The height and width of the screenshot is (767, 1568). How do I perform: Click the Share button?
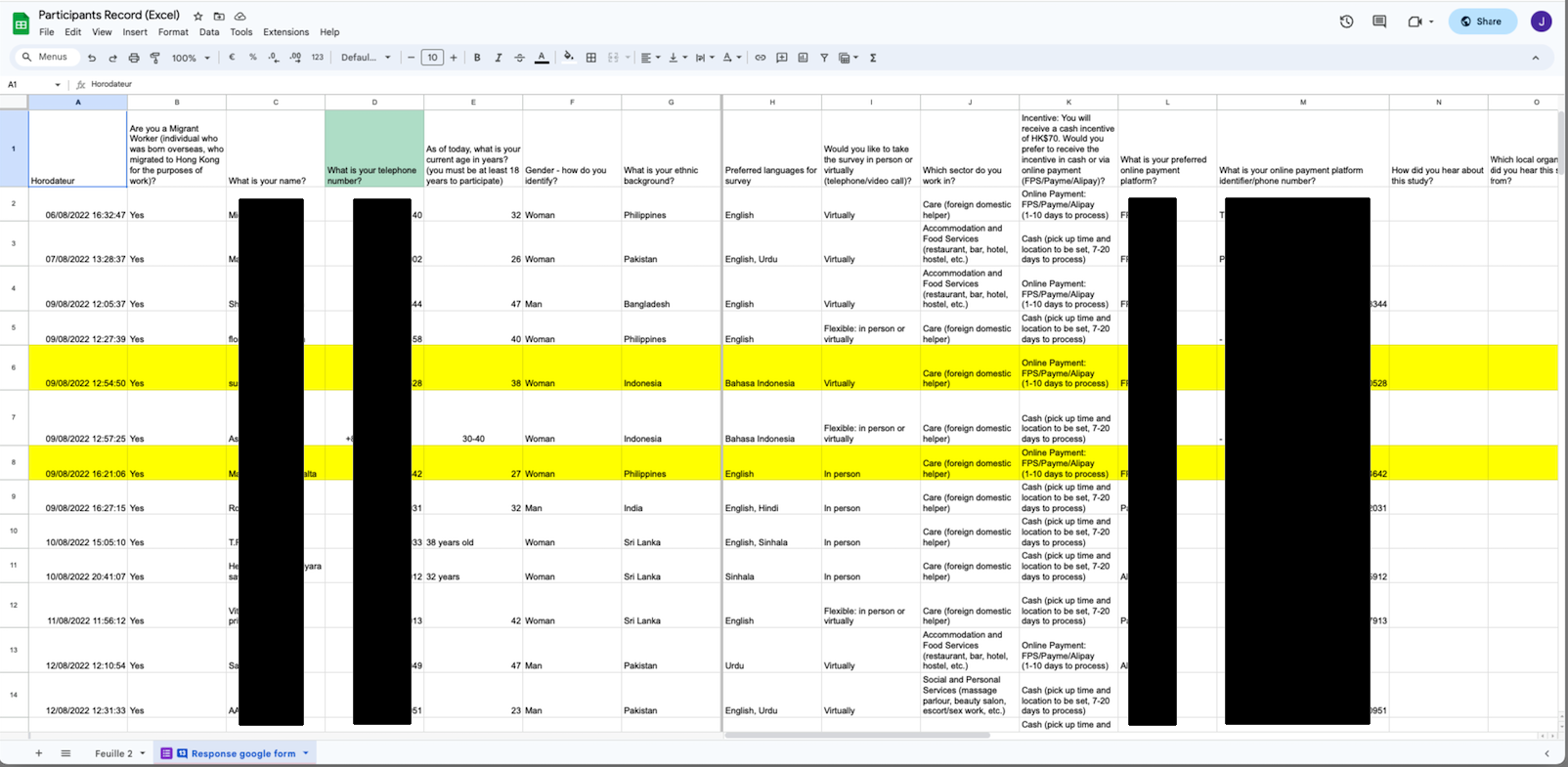(x=1482, y=21)
